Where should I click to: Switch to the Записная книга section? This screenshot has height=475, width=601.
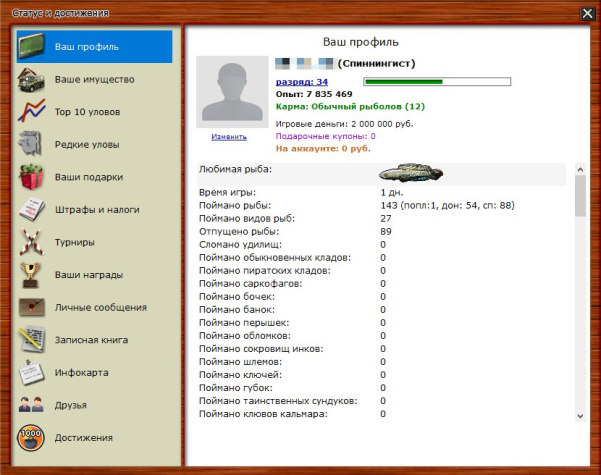click(x=91, y=340)
